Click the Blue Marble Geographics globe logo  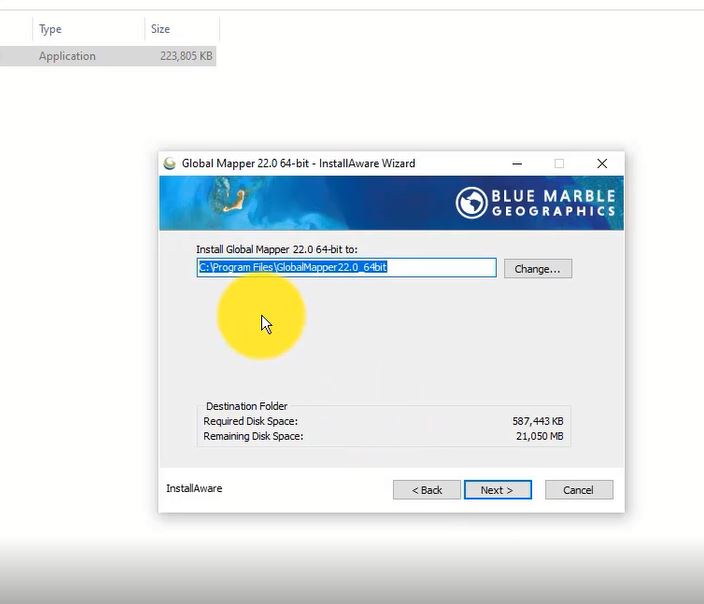point(471,203)
